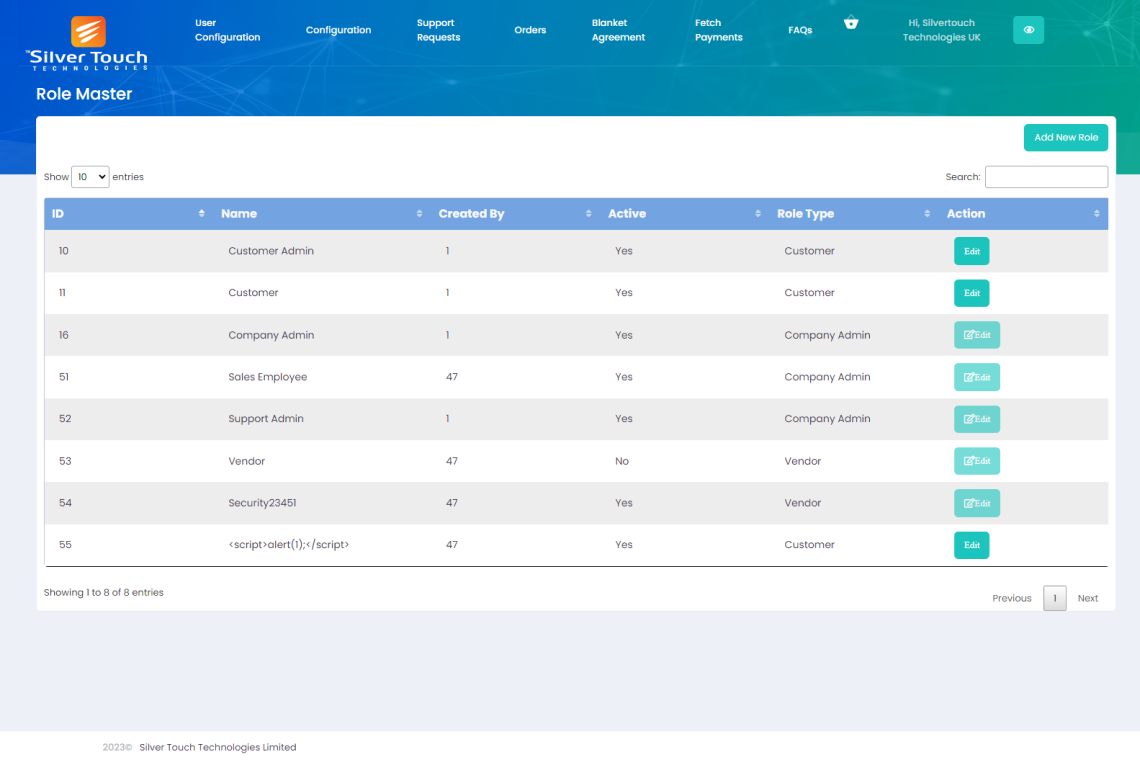Click the Customer Admin name cell
The height and width of the screenshot is (760, 1140).
coord(271,251)
